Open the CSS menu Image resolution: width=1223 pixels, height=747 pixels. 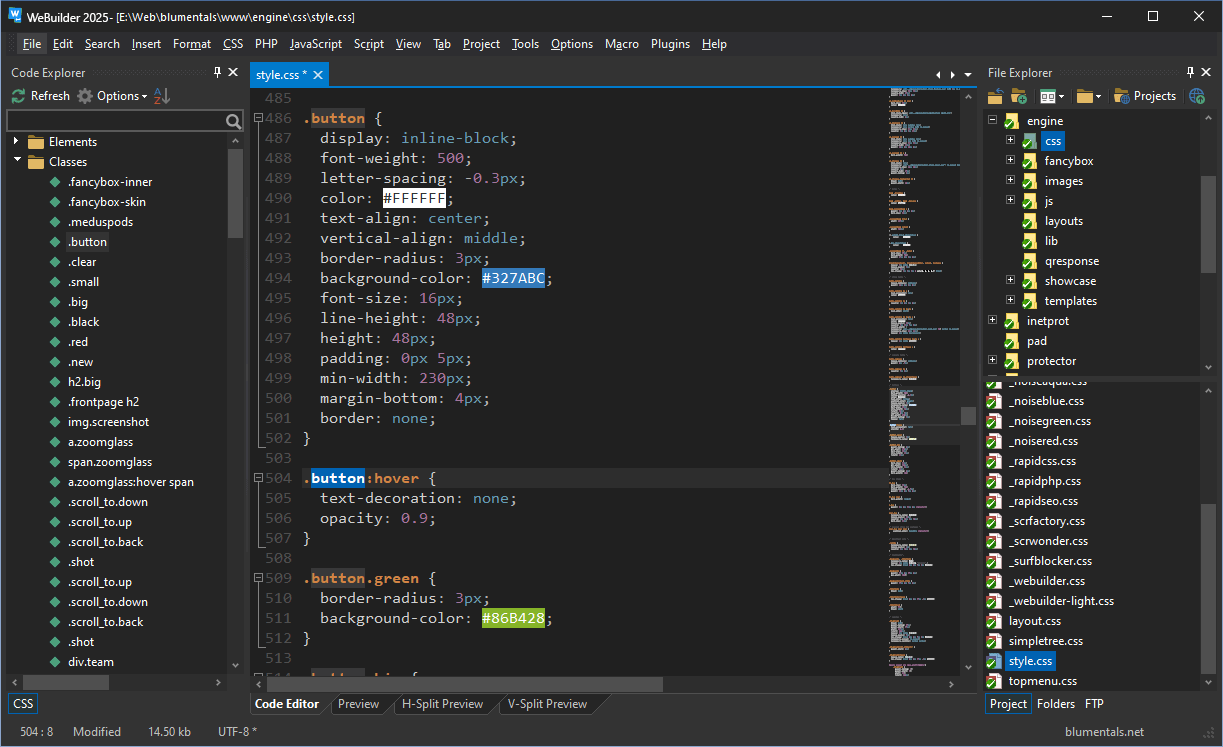coord(233,44)
